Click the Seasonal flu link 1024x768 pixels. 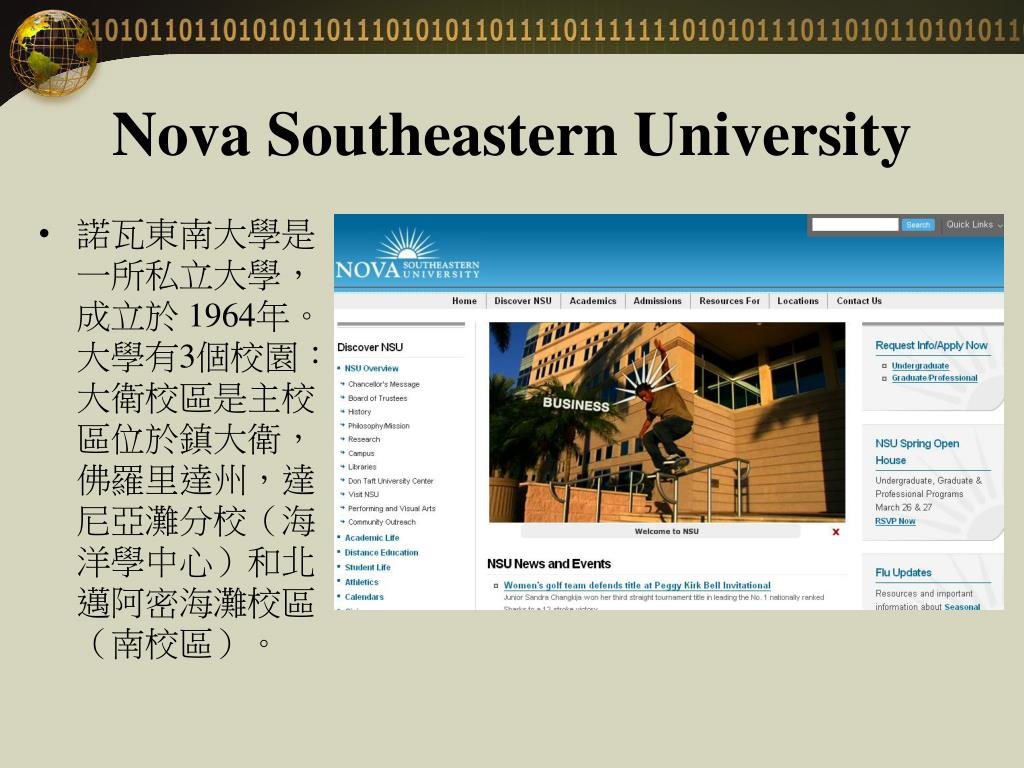click(962, 607)
